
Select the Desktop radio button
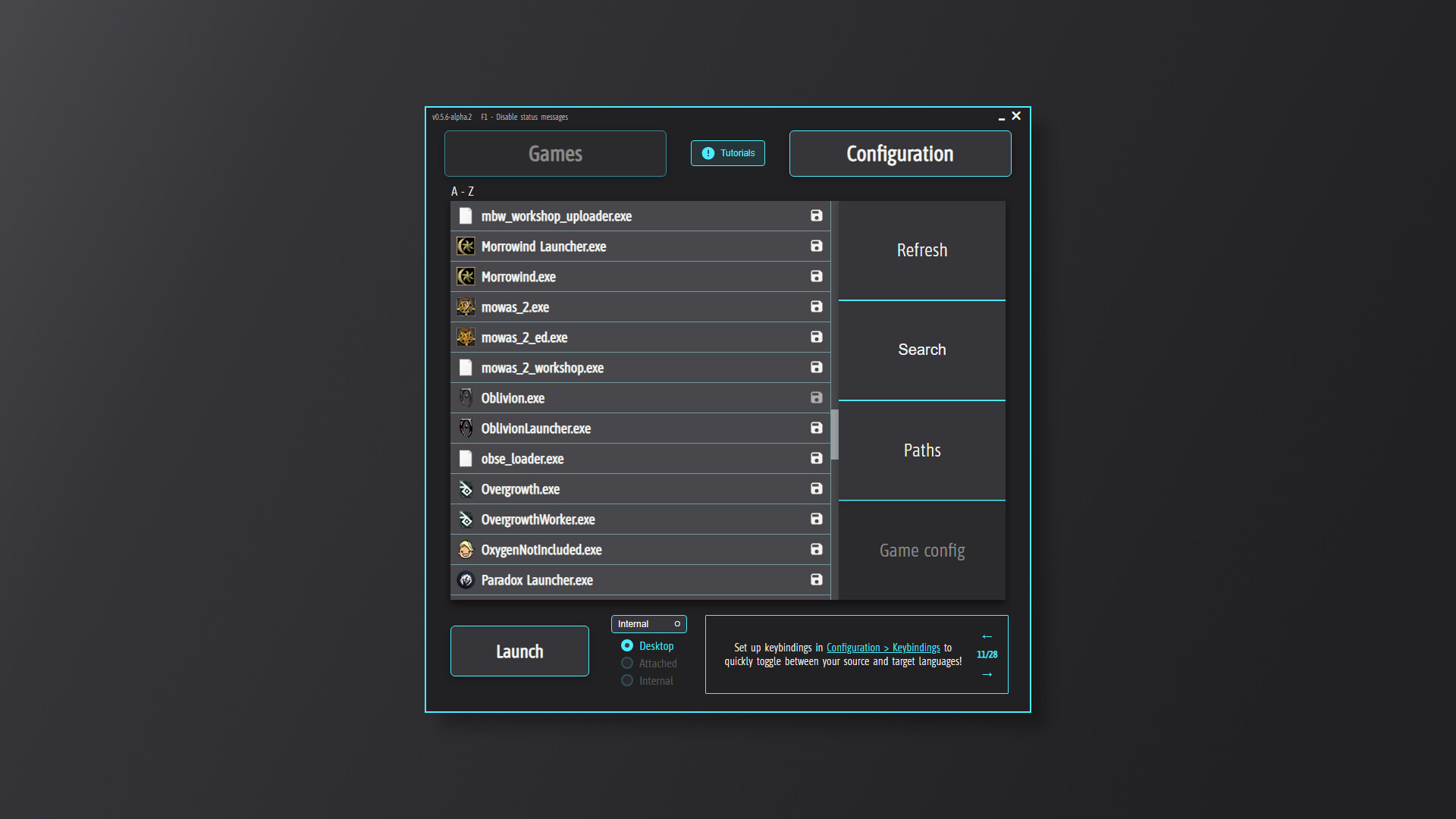pos(627,645)
